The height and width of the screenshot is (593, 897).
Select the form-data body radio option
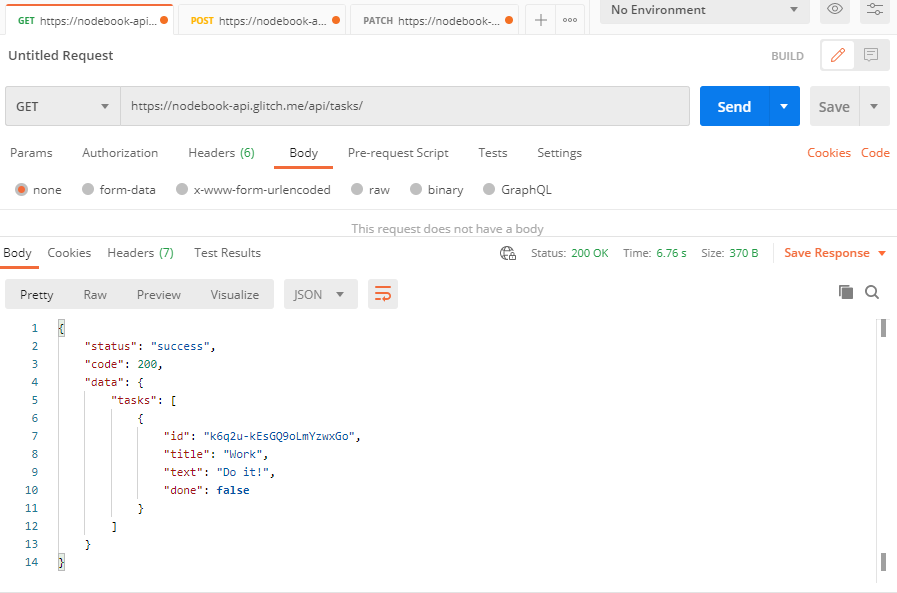(88, 190)
